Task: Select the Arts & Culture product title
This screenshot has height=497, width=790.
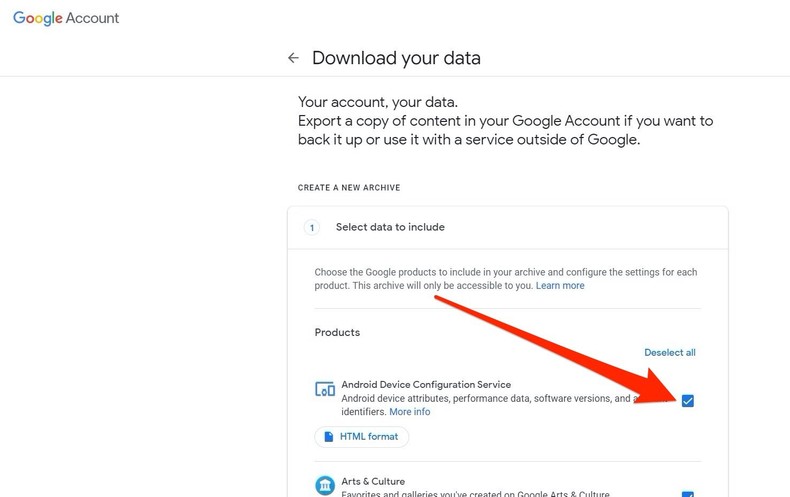Action: click(373, 481)
